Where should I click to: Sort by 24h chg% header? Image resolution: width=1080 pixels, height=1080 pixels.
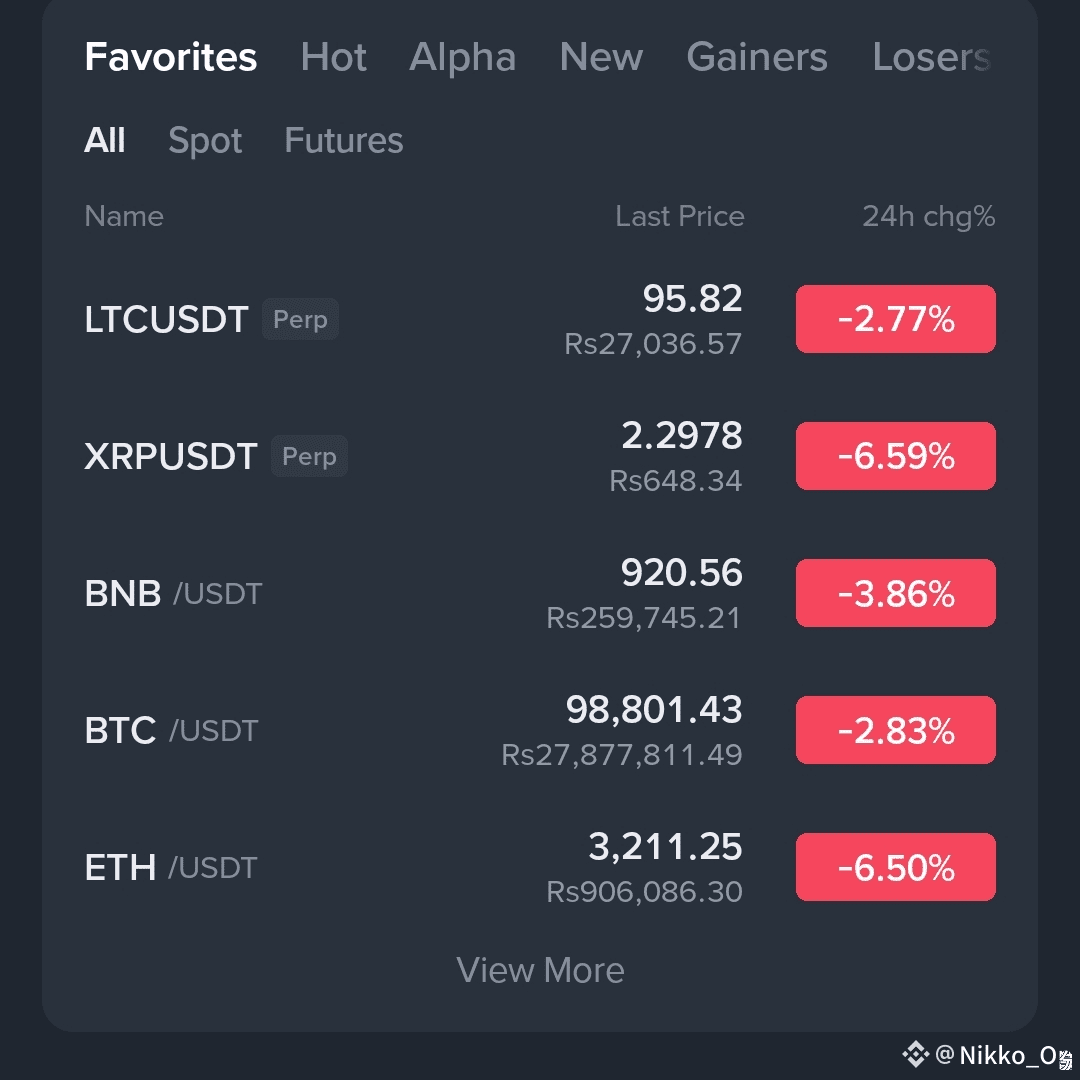coord(928,216)
